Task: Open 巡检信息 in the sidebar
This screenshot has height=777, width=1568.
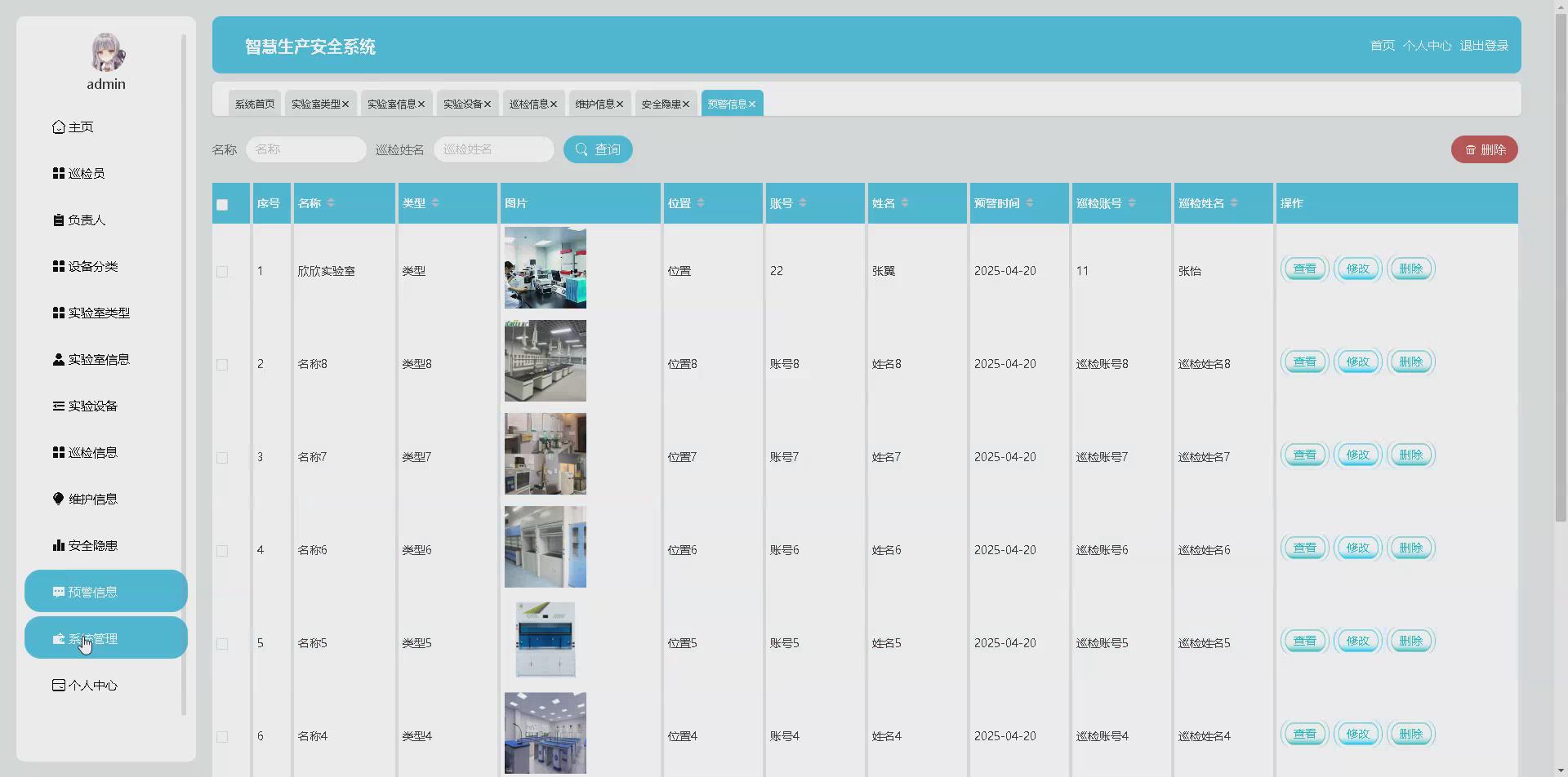Action: [105, 453]
